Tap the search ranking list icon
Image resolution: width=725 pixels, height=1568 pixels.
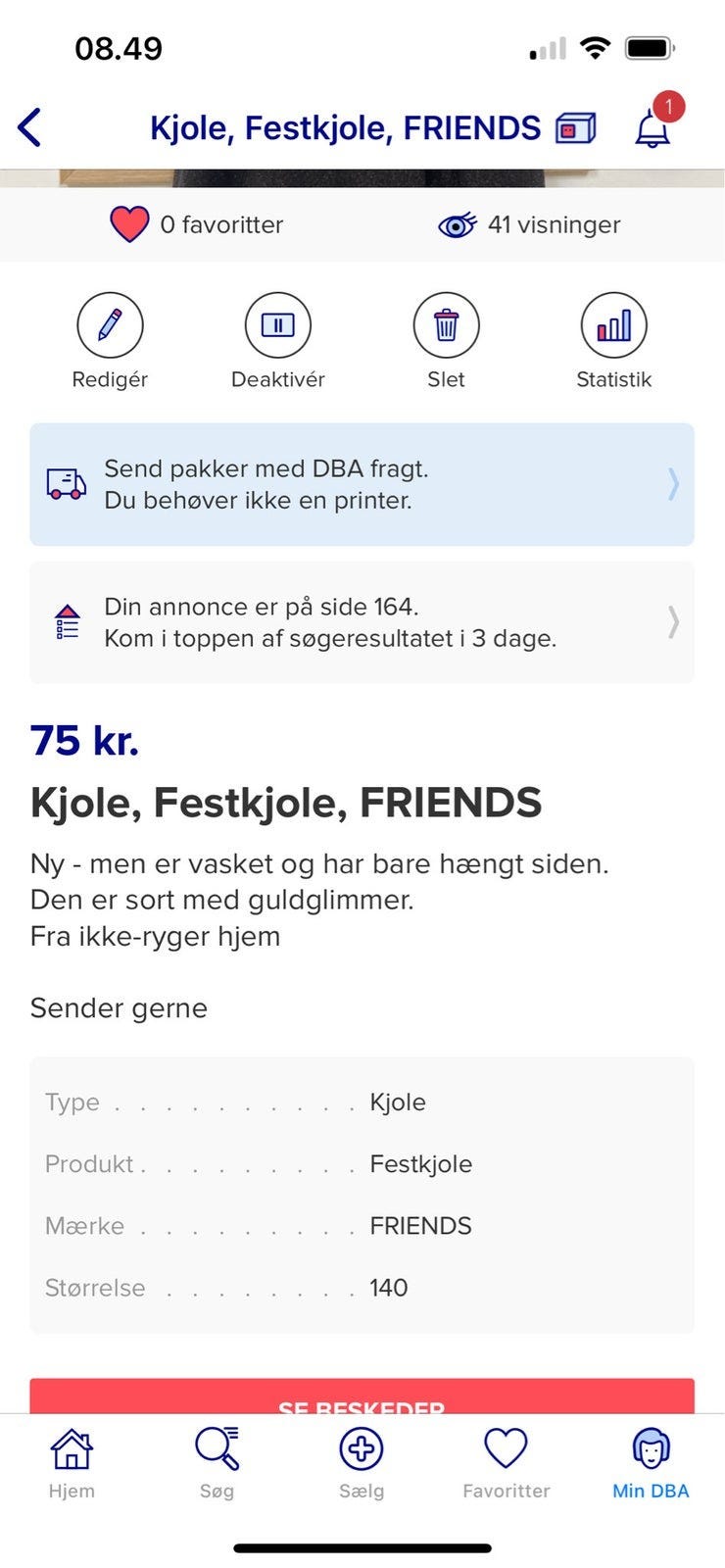(68, 622)
